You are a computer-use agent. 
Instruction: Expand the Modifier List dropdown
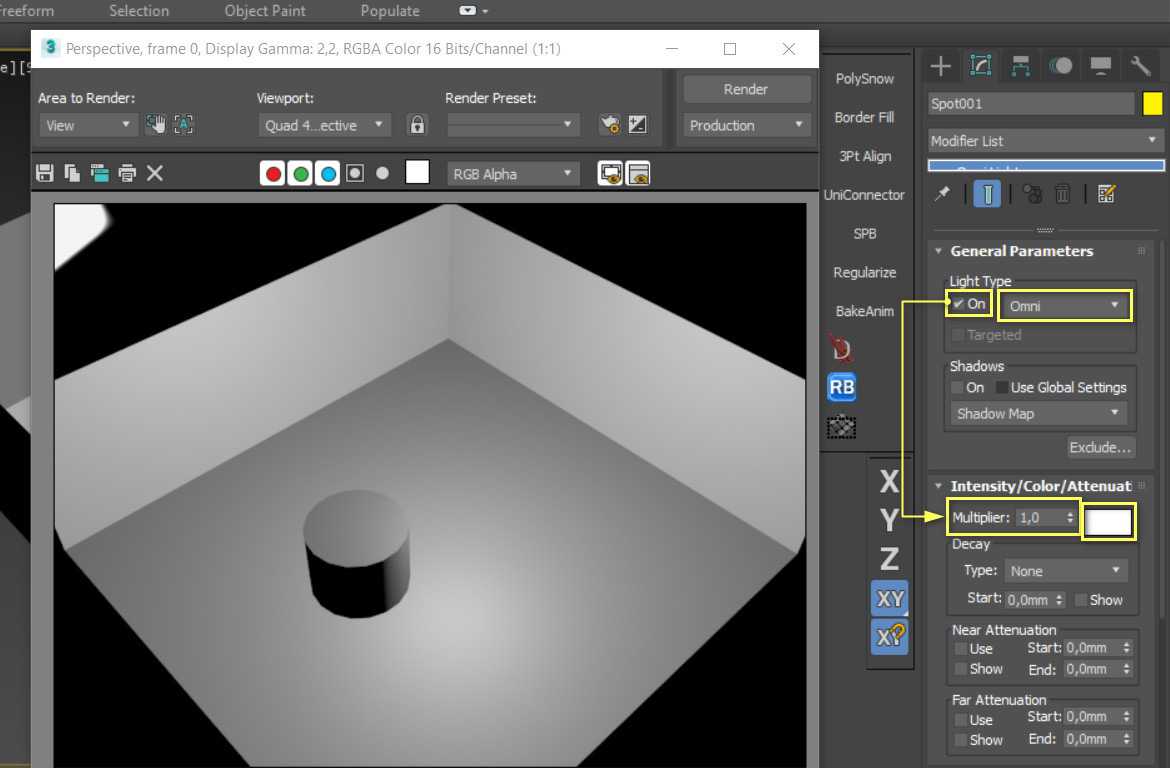click(x=1046, y=141)
